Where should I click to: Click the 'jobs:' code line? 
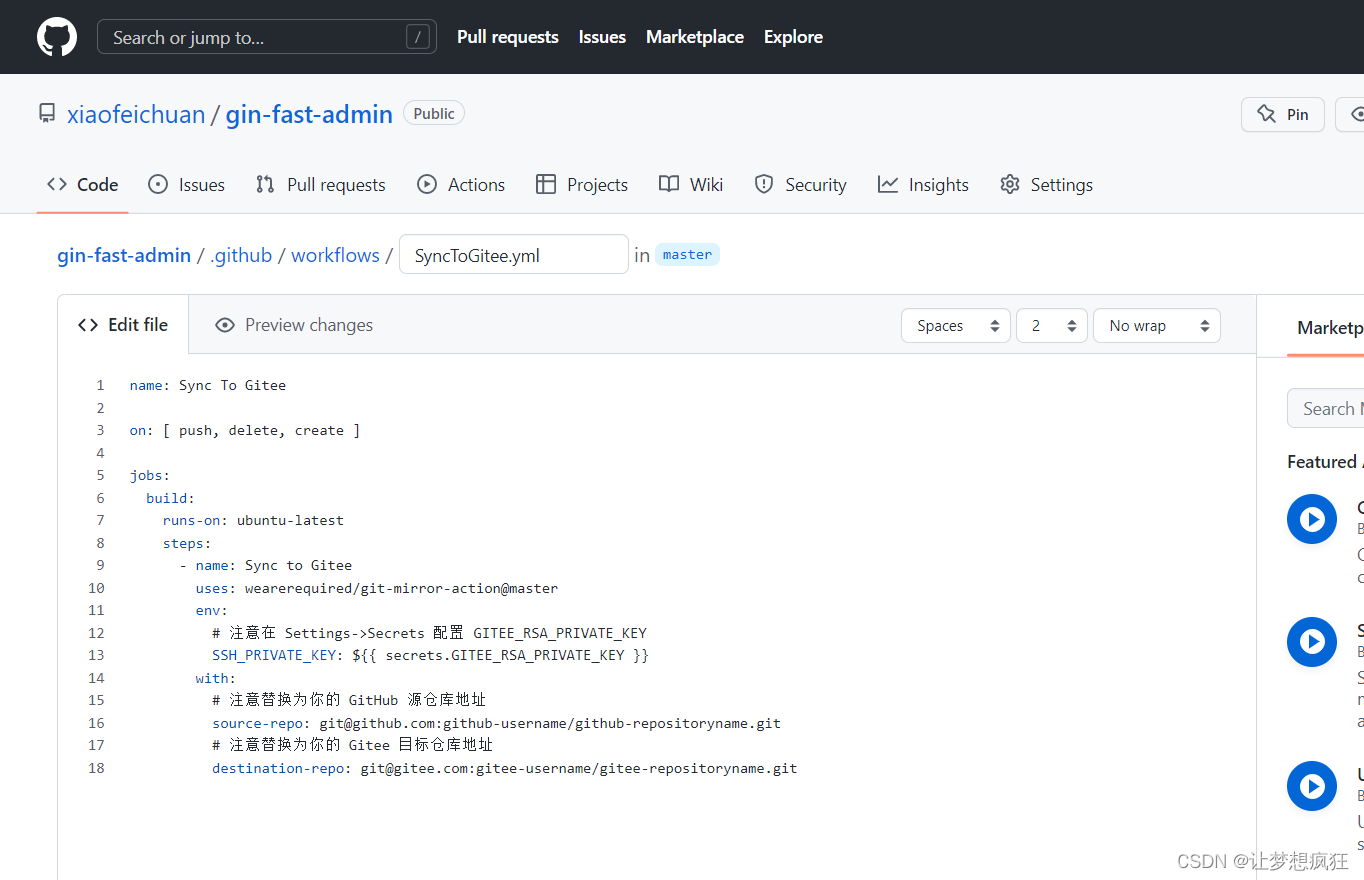(x=150, y=475)
